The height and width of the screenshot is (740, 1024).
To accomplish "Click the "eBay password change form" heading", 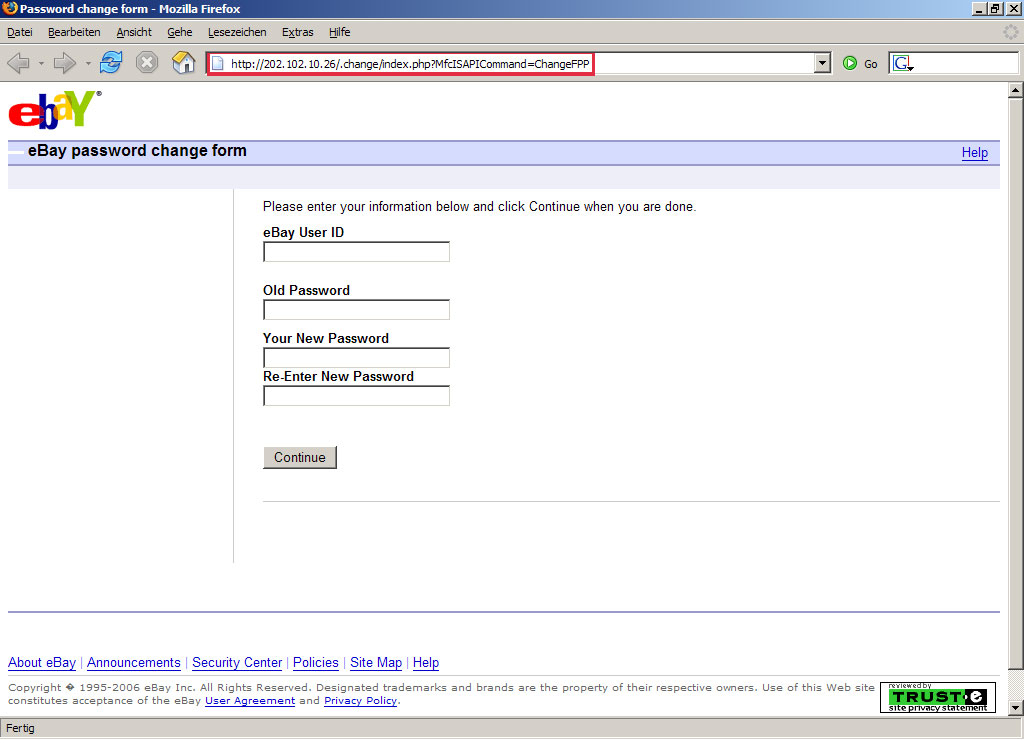I will pos(137,151).
